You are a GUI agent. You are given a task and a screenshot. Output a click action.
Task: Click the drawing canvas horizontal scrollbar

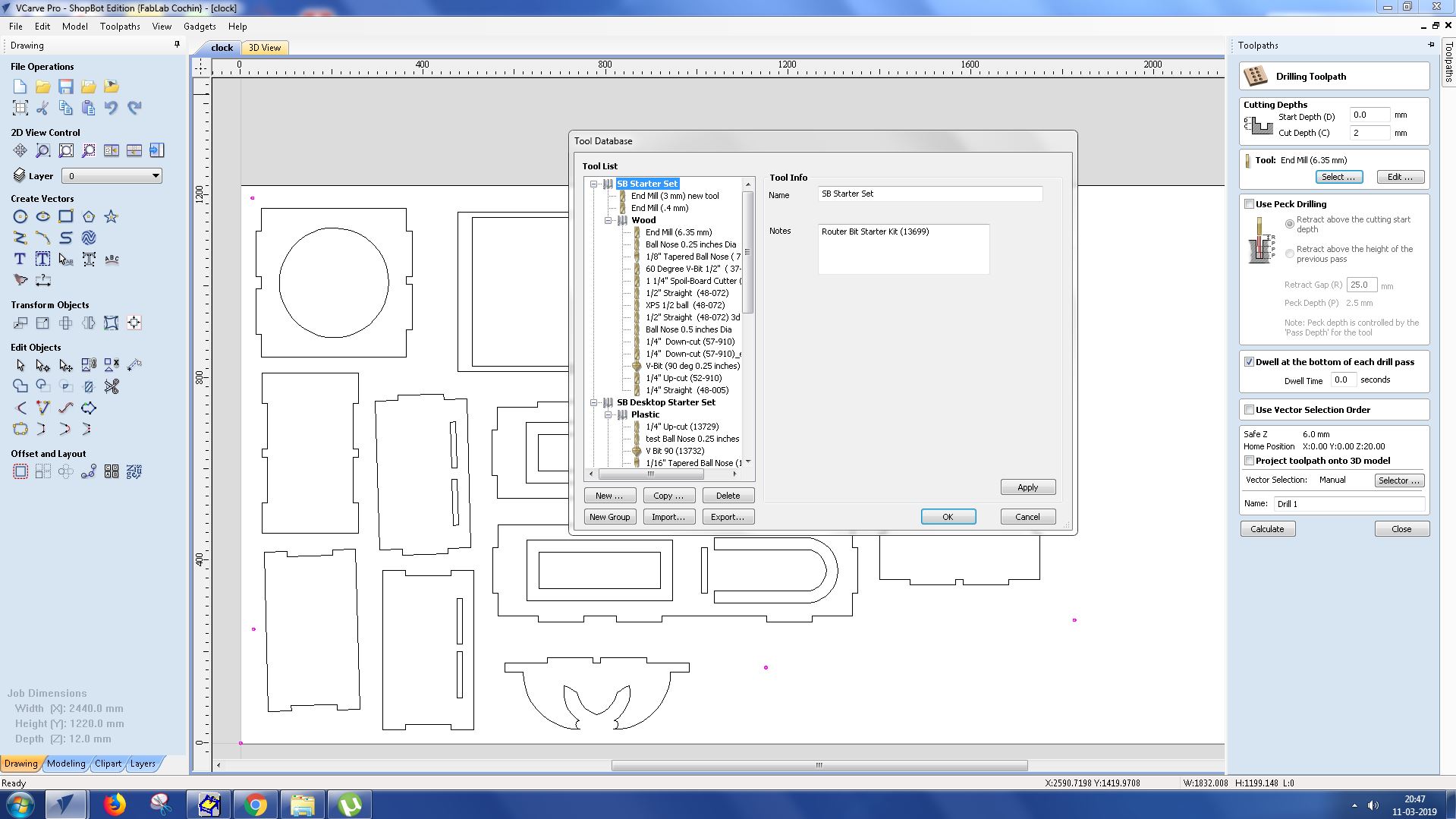(x=819, y=765)
